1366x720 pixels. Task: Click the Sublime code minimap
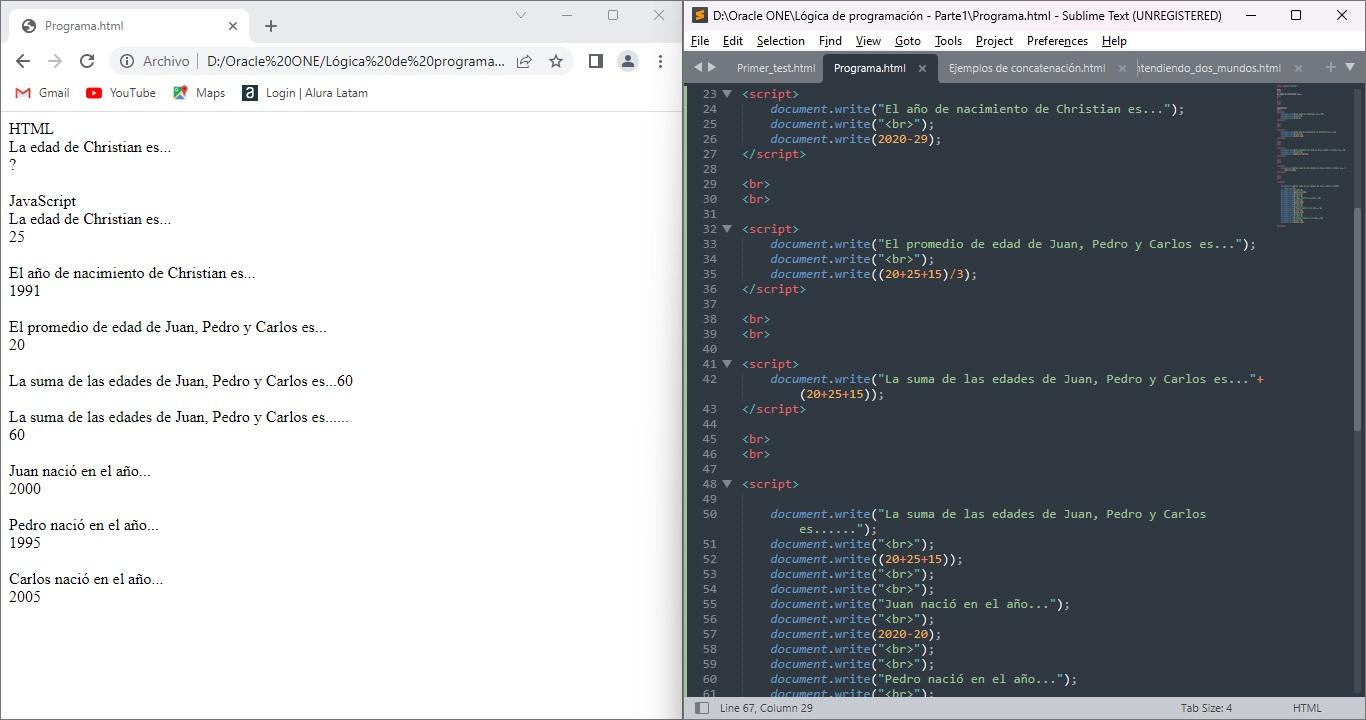point(1313,155)
